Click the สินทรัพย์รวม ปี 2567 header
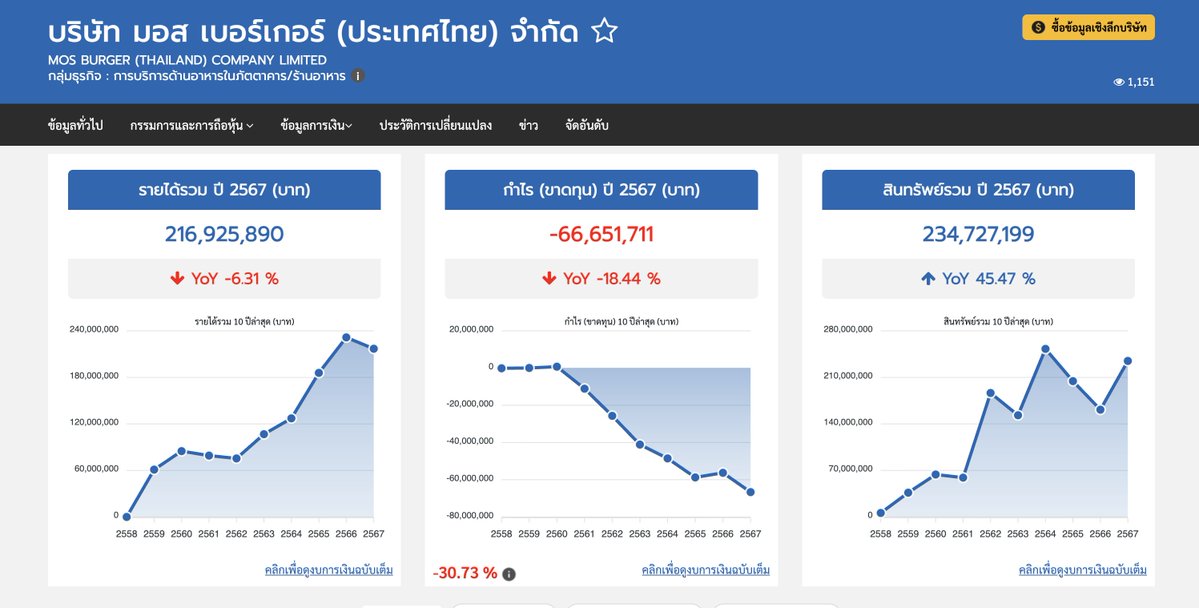Viewport: 1199px width, 608px height. pos(978,190)
